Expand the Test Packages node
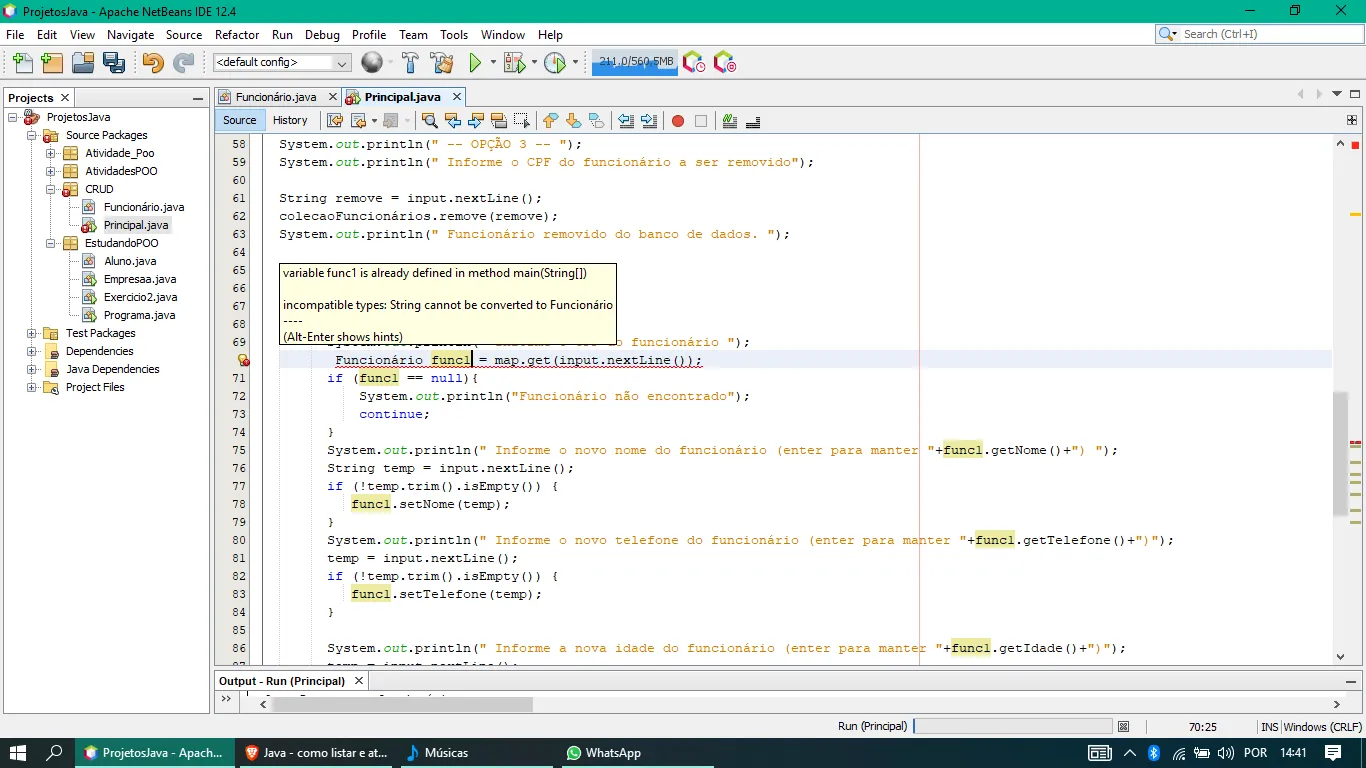1366x768 pixels. 31,333
